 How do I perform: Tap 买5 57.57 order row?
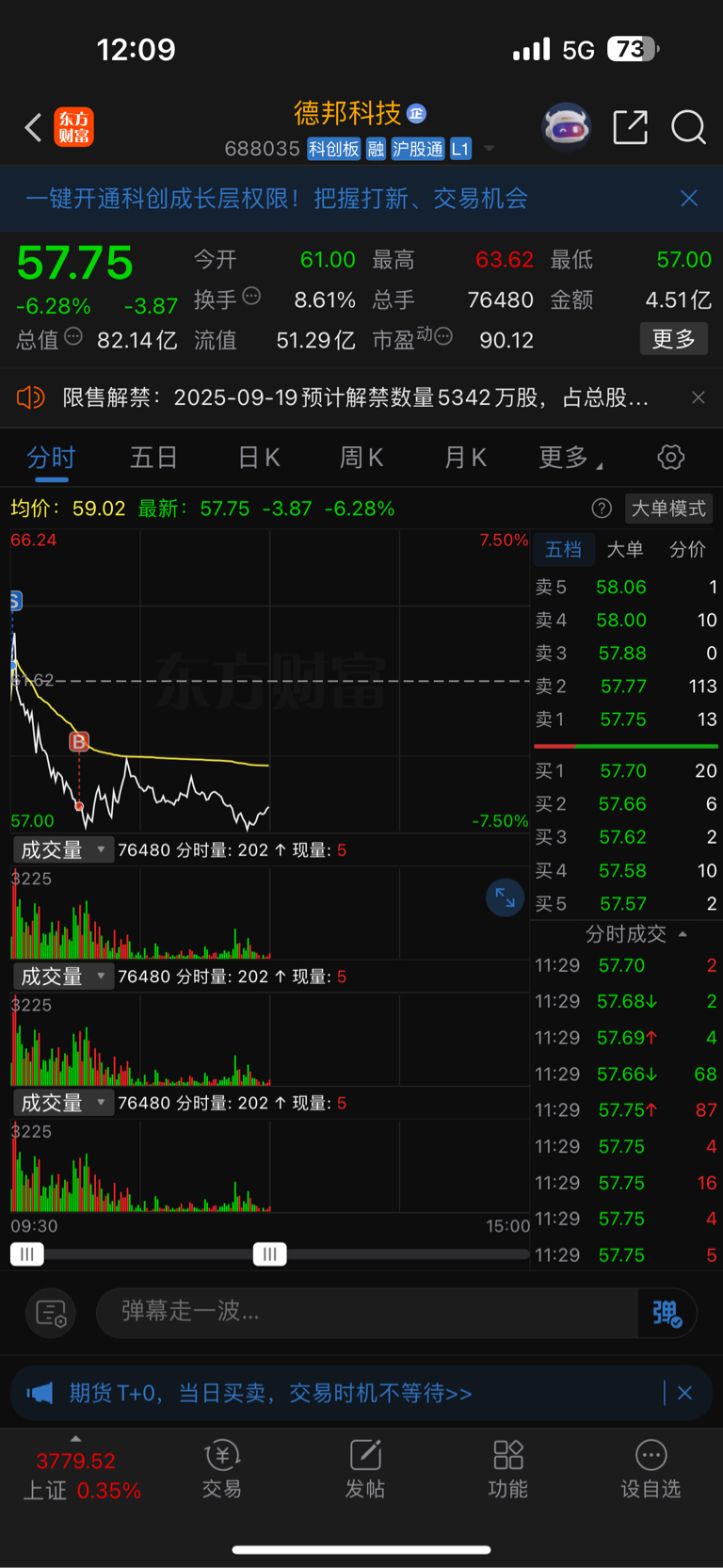(x=626, y=903)
